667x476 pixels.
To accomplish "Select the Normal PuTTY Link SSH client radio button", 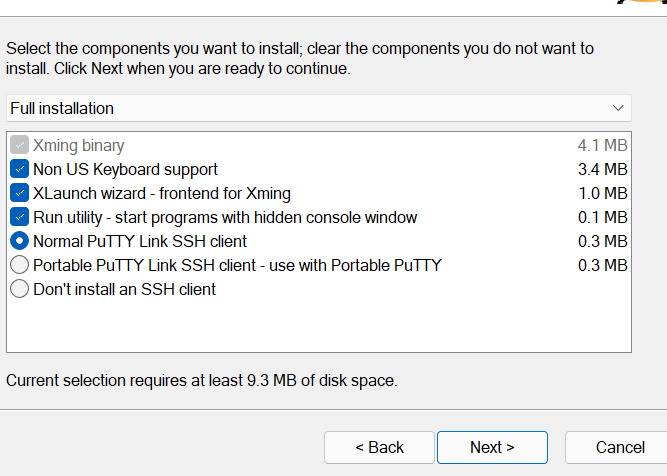I will click(19, 241).
